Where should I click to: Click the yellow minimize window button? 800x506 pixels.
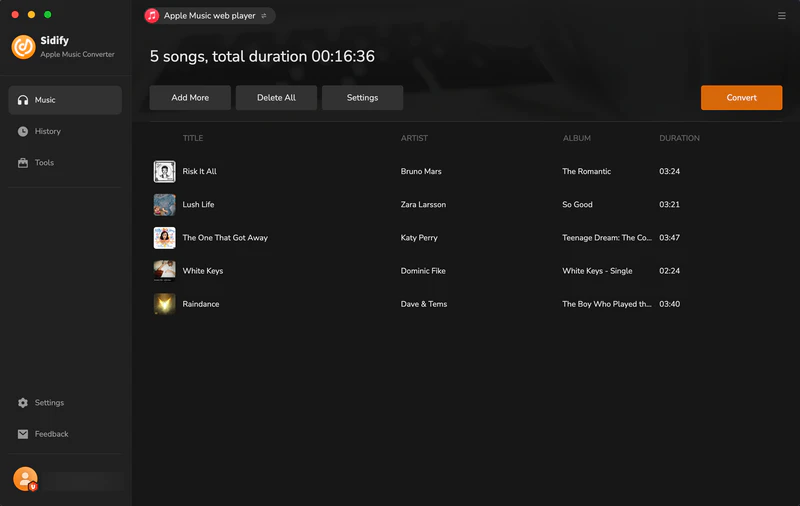[x=31, y=15]
